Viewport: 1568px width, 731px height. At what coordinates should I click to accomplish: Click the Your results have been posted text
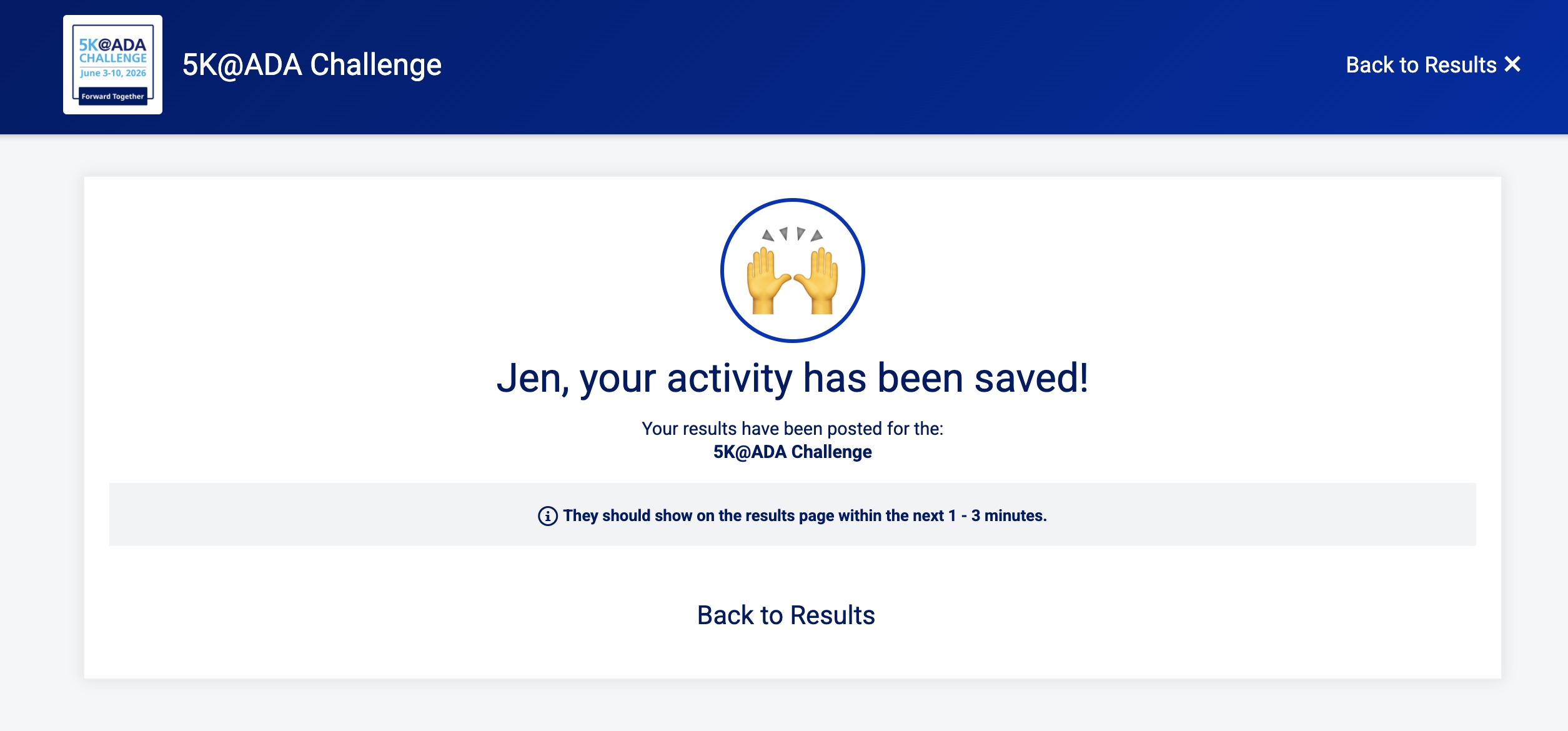pyautogui.click(x=792, y=429)
